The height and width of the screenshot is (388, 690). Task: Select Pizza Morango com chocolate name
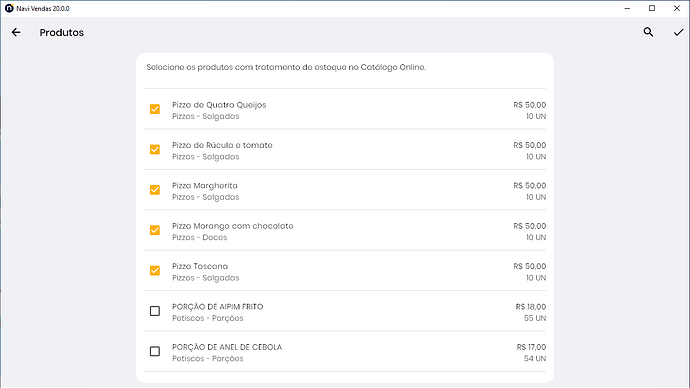(232, 226)
